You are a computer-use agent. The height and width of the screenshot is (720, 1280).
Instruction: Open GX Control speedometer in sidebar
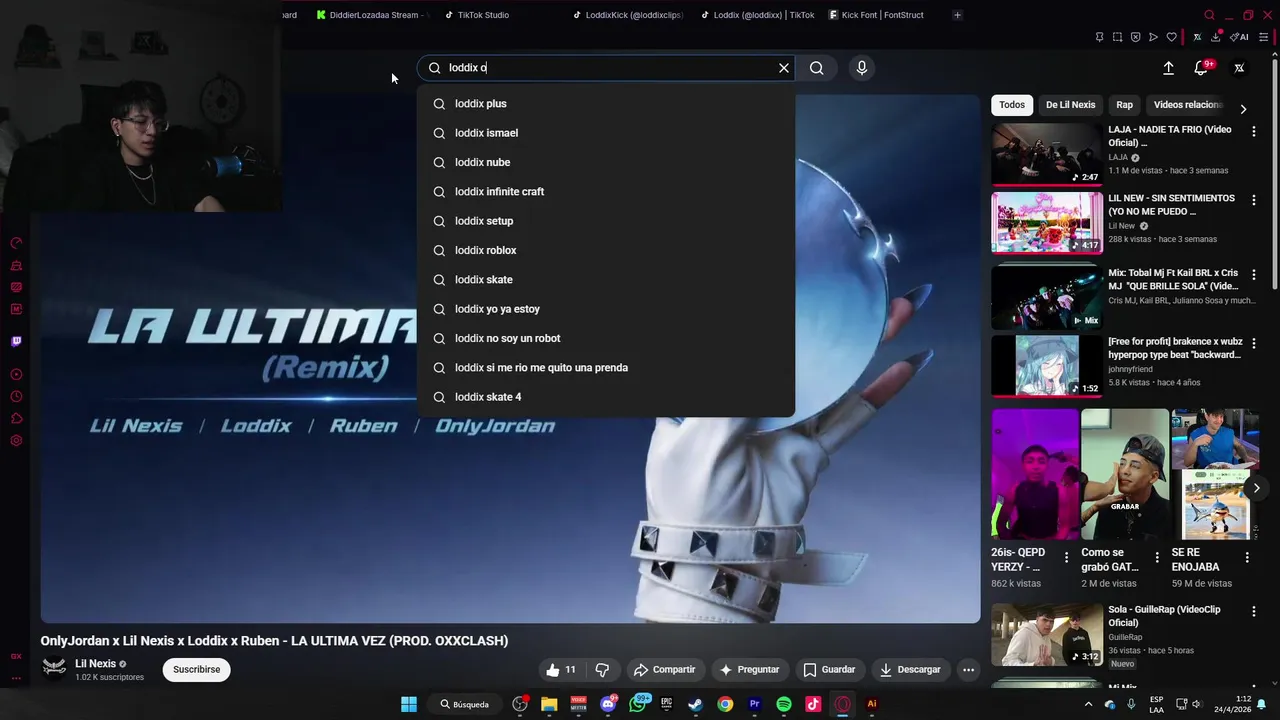tap(16, 243)
